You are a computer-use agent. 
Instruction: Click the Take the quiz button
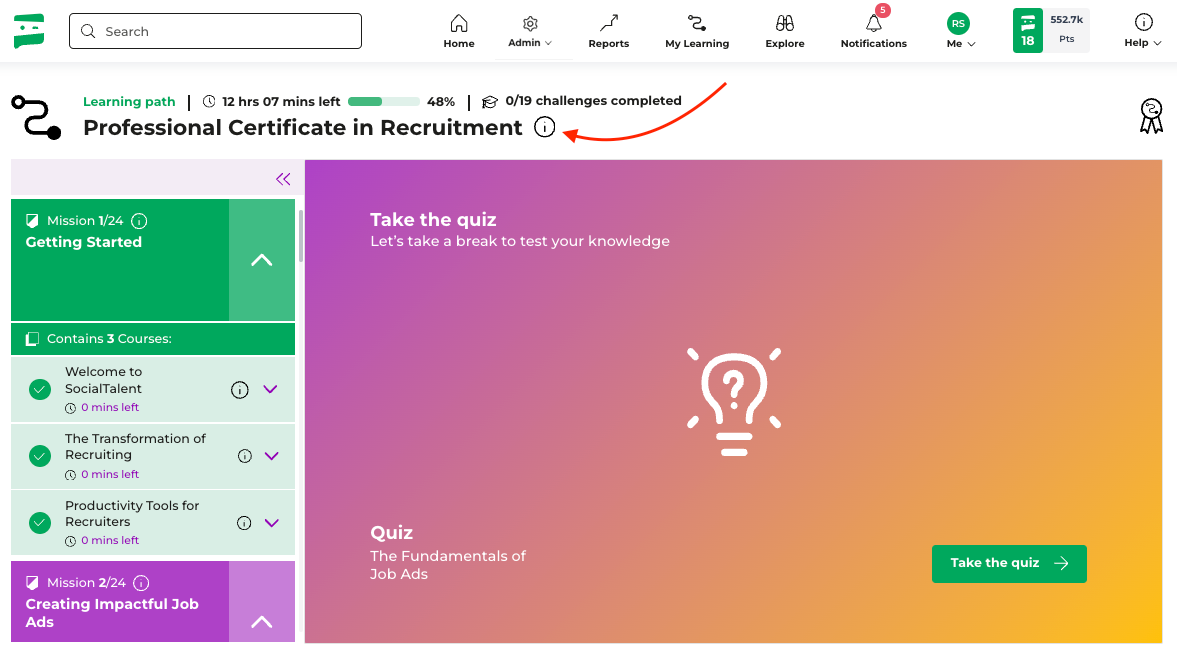pyautogui.click(x=1008, y=563)
